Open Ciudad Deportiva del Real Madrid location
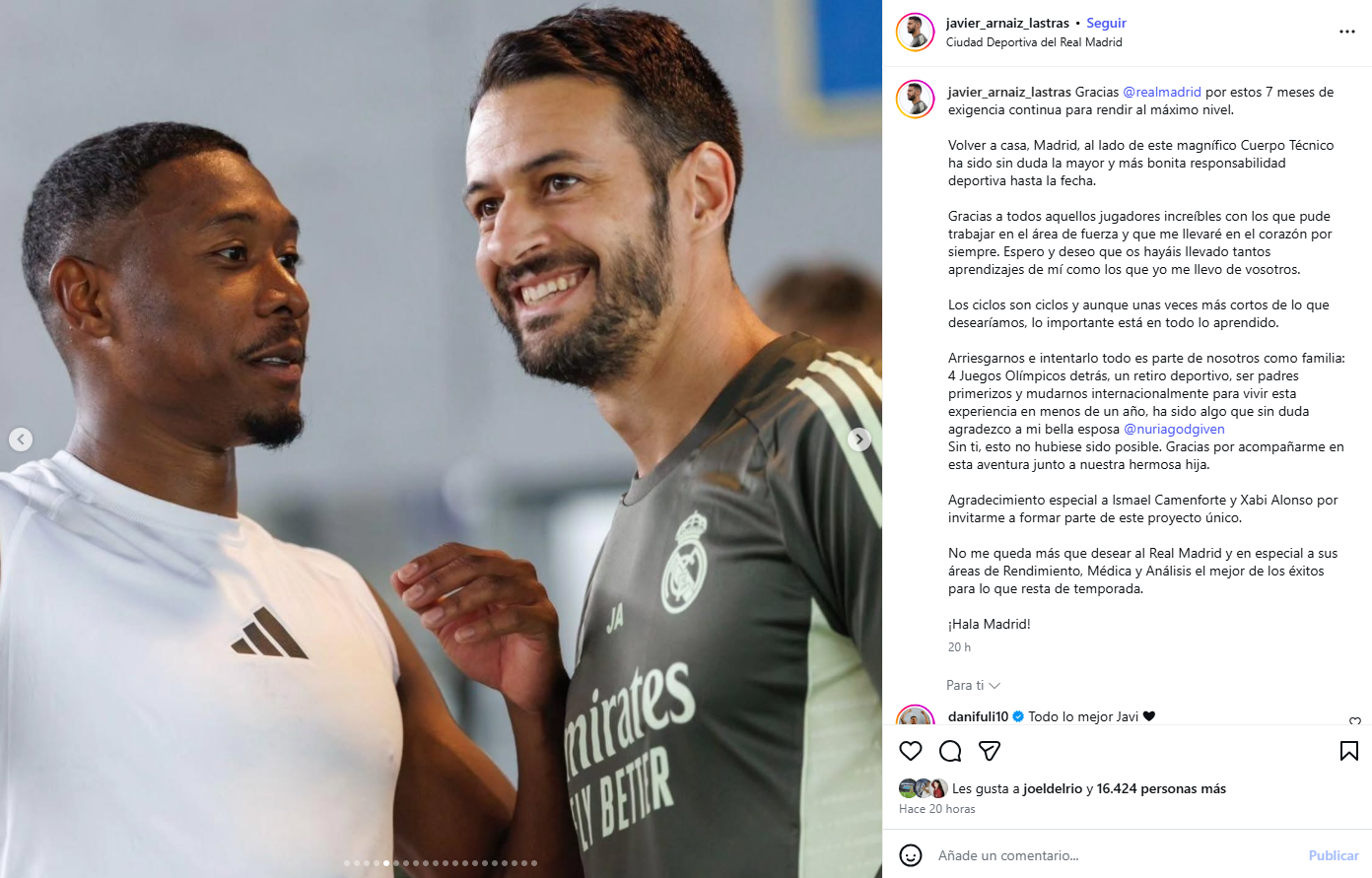1372x878 pixels. click(1034, 42)
